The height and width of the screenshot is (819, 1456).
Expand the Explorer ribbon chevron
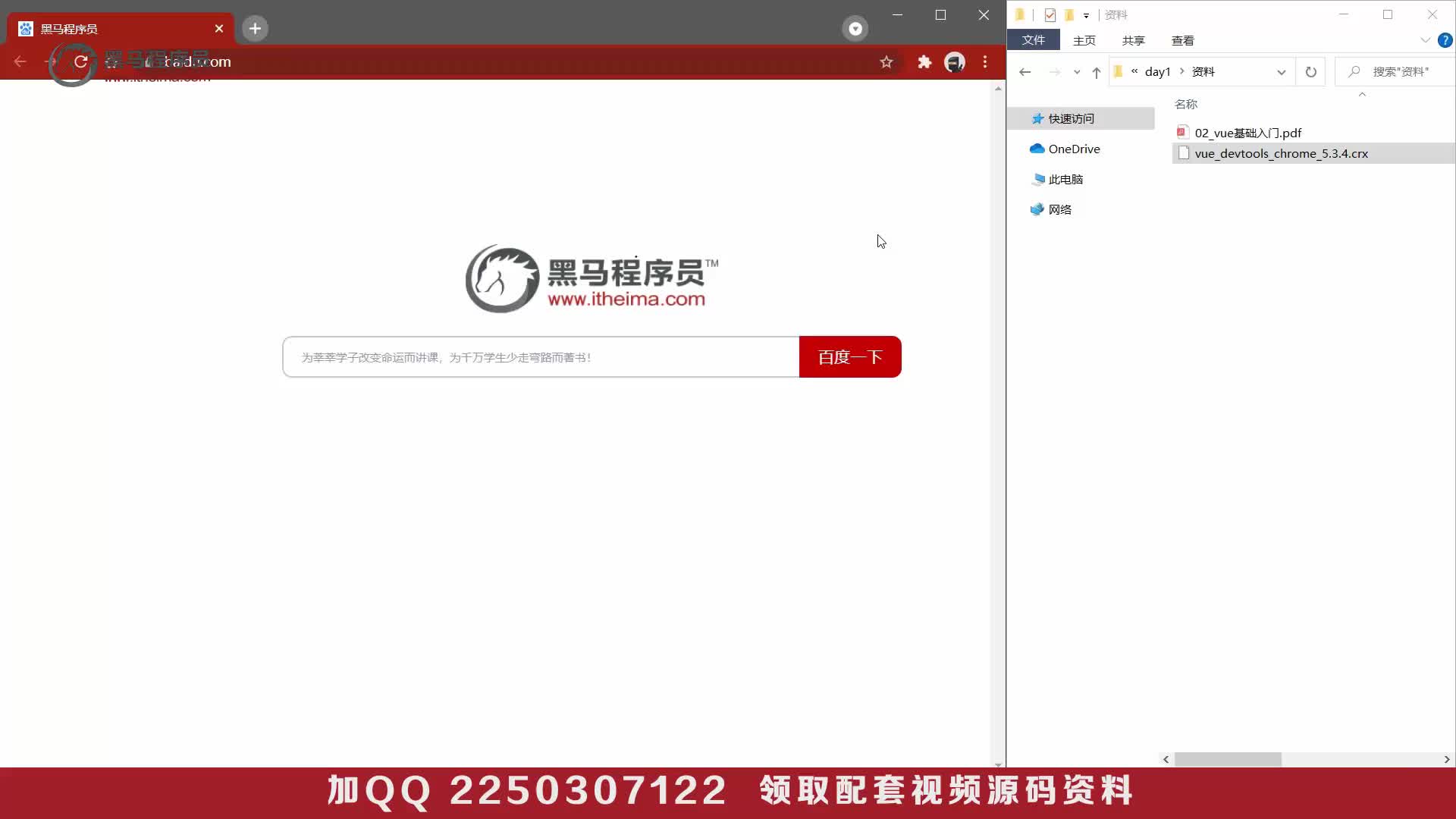click(1425, 40)
